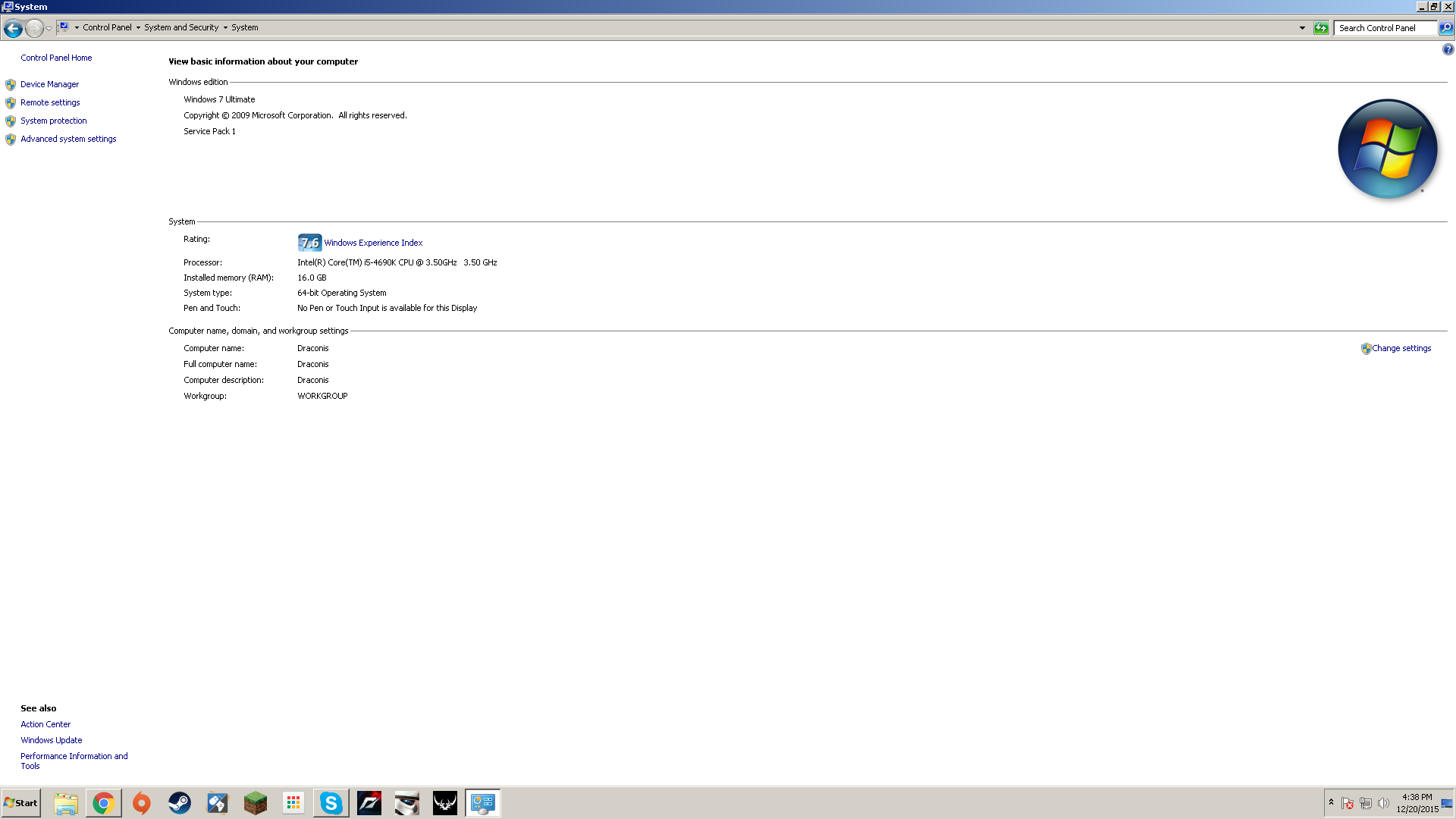Click 'No Pen or Touch Input' text
This screenshot has height=819, width=1456.
[387, 308]
